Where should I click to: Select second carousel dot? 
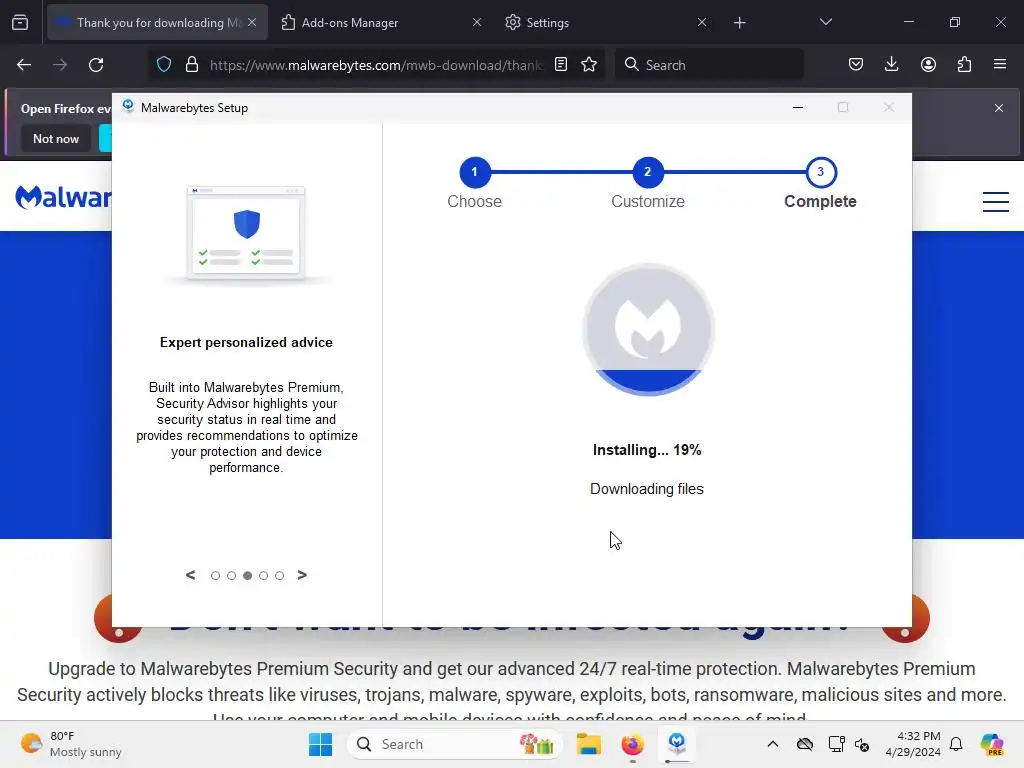(x=231, y=575)
